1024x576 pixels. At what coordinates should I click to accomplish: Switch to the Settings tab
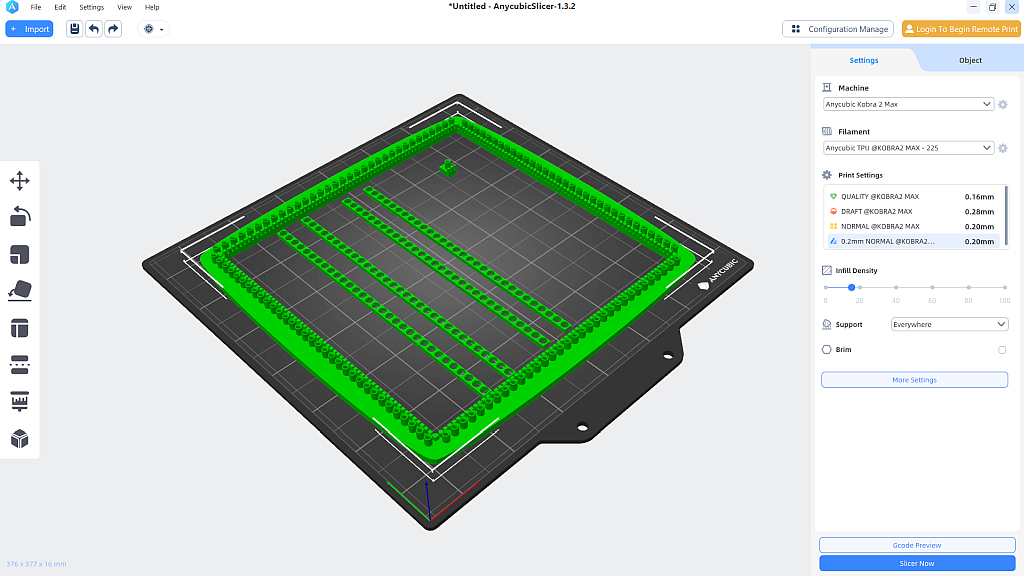(864, 60)
